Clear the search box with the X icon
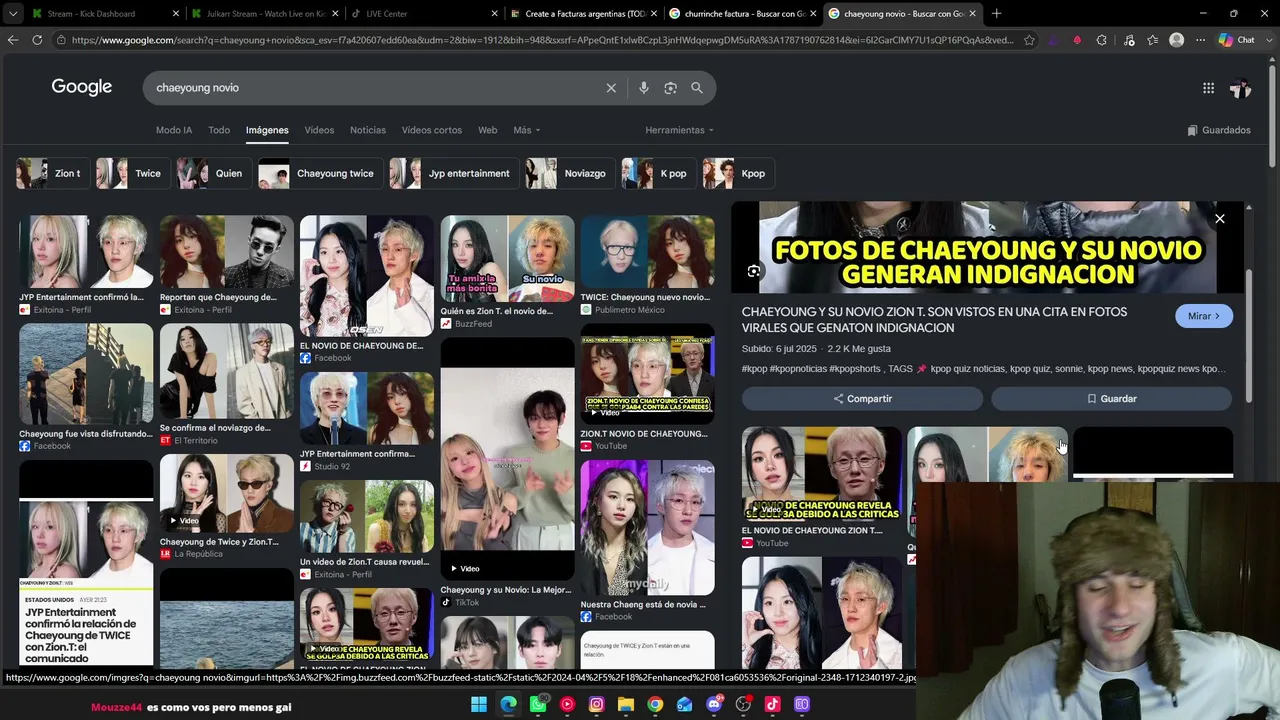This screenshot has height=720, width=1280. pyautogui.click(x=611, y=88)
